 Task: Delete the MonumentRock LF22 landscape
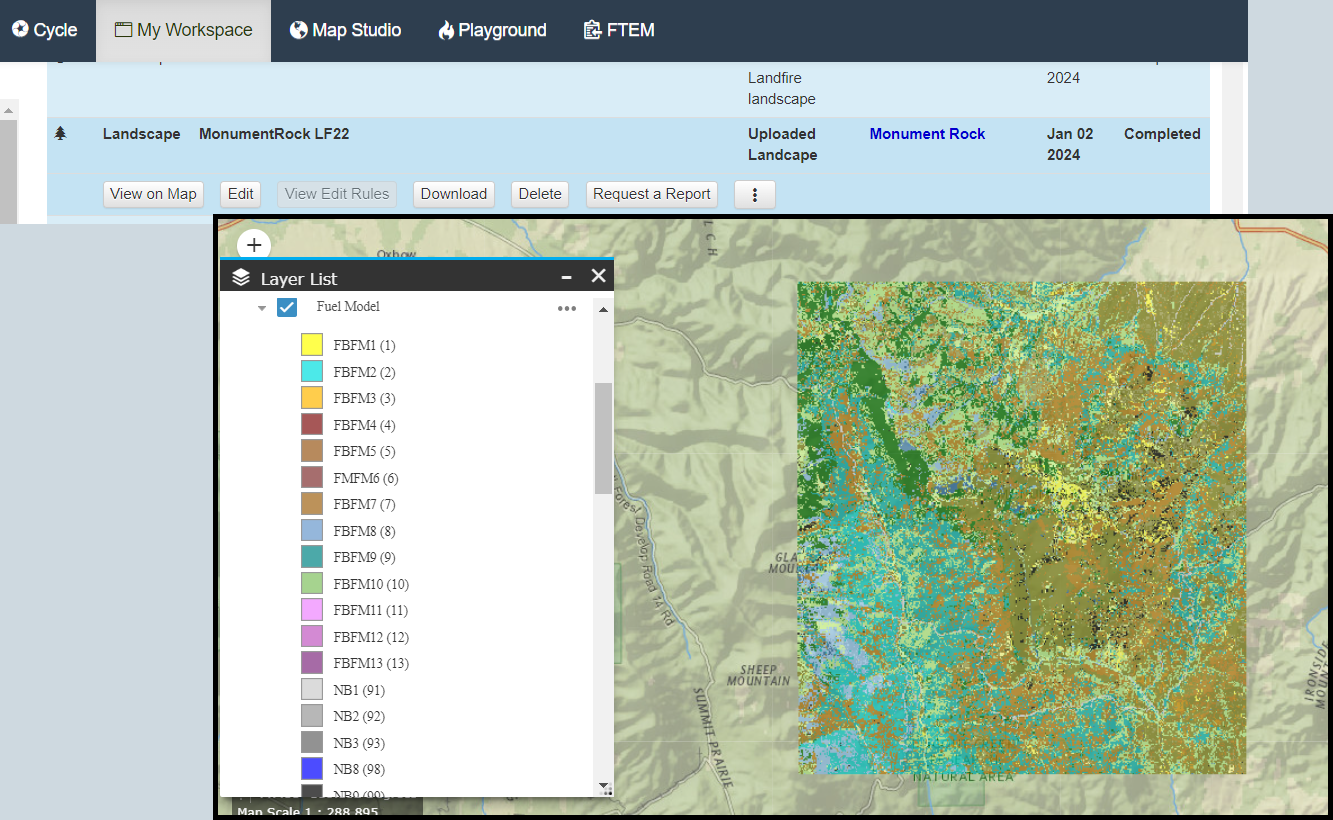coord(540,194)
